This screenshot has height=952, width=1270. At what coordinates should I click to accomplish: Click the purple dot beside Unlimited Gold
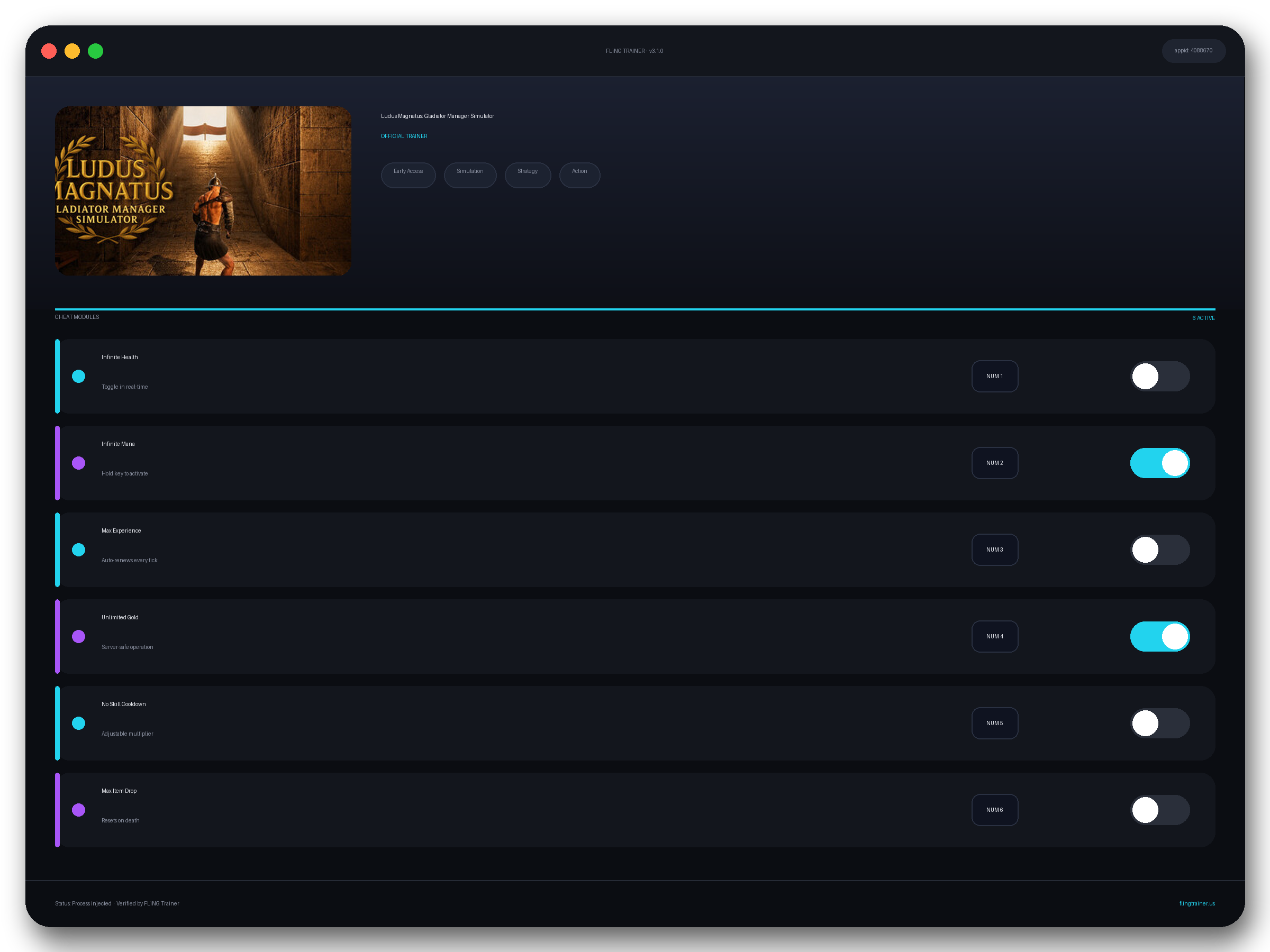(79, 636)
